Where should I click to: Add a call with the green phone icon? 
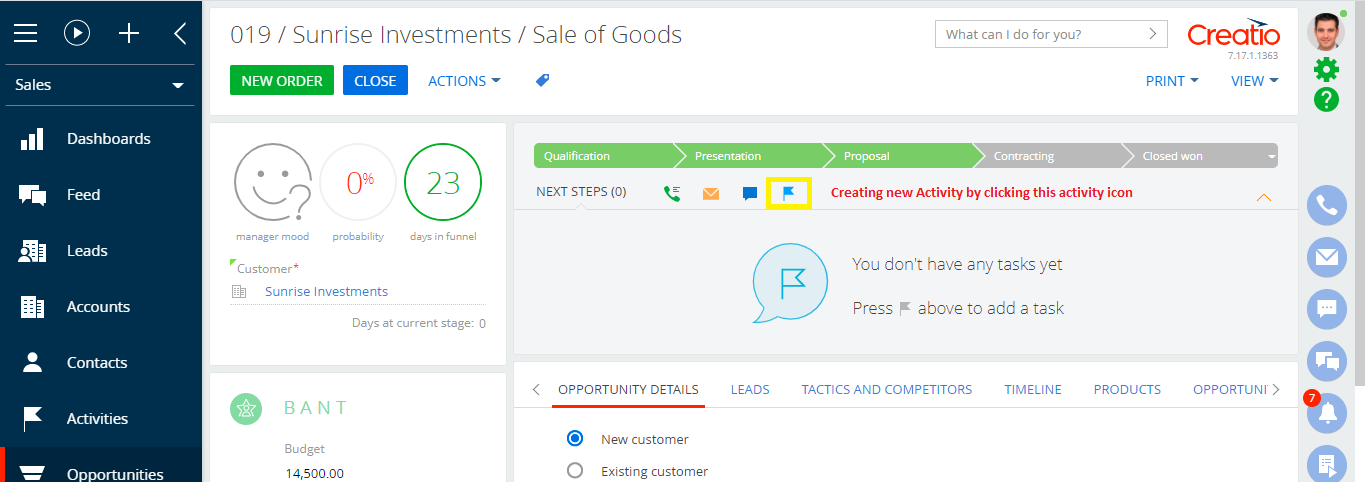[672, 193]
